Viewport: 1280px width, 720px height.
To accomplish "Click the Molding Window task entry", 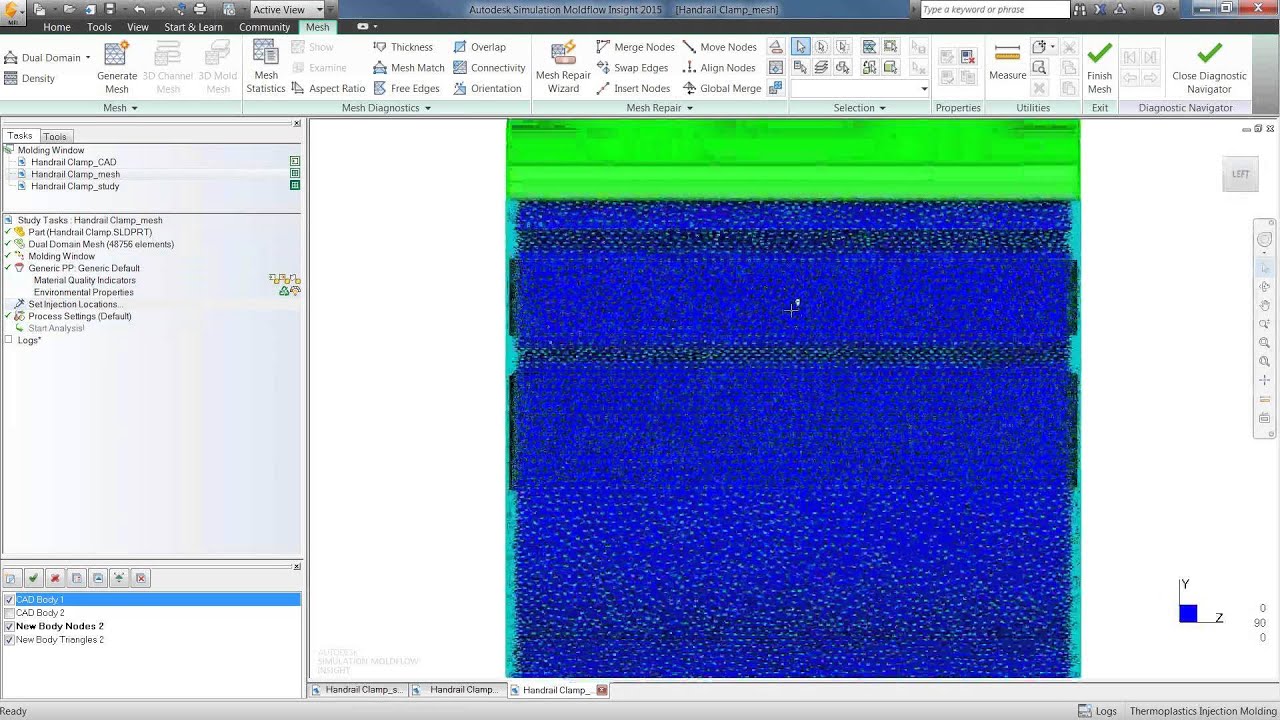I will pyautogui.click(x=61, y=256).
